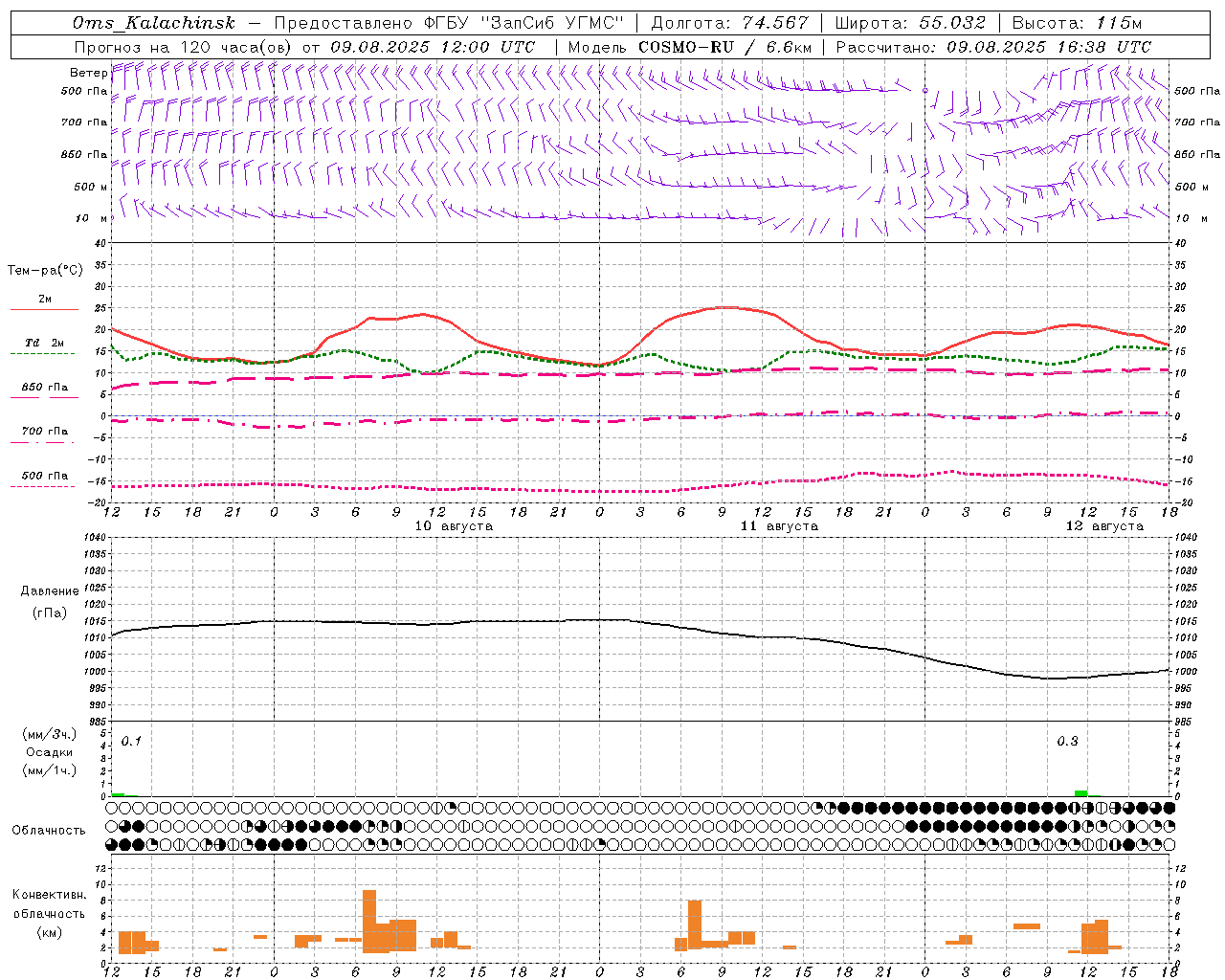
Task: Click the 10 августа date label
Action: (x=454, y=526)
